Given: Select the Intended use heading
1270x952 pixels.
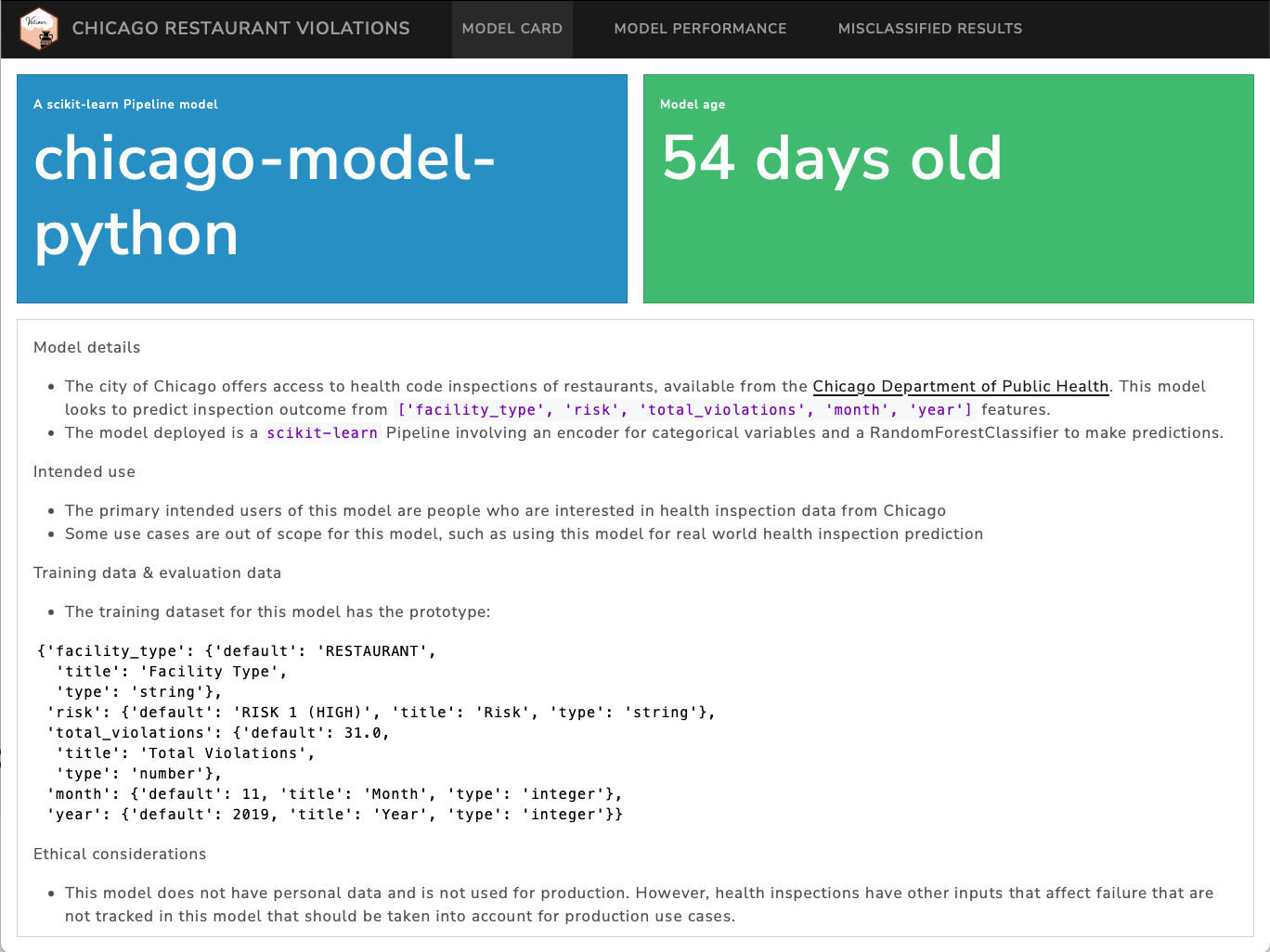Looking at the screenshot, I should tap(84, 471).
